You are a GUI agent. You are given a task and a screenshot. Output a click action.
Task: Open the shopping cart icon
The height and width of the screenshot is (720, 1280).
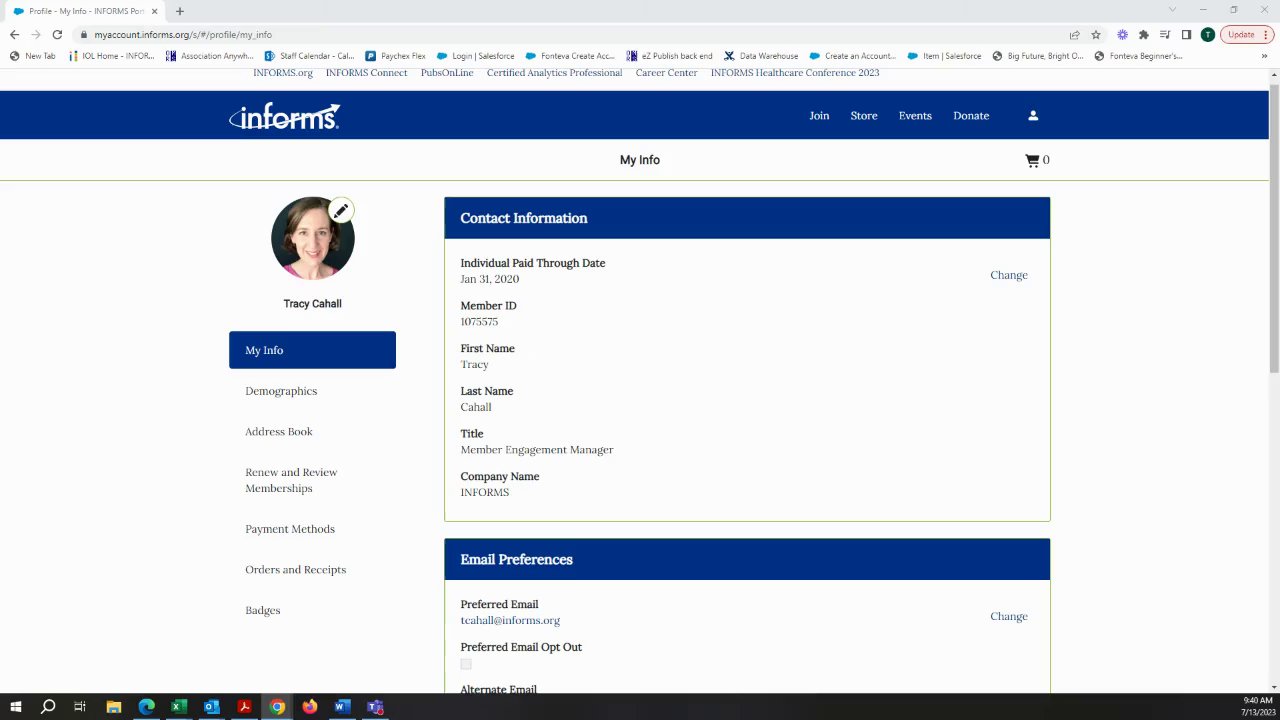[1032, 160]
